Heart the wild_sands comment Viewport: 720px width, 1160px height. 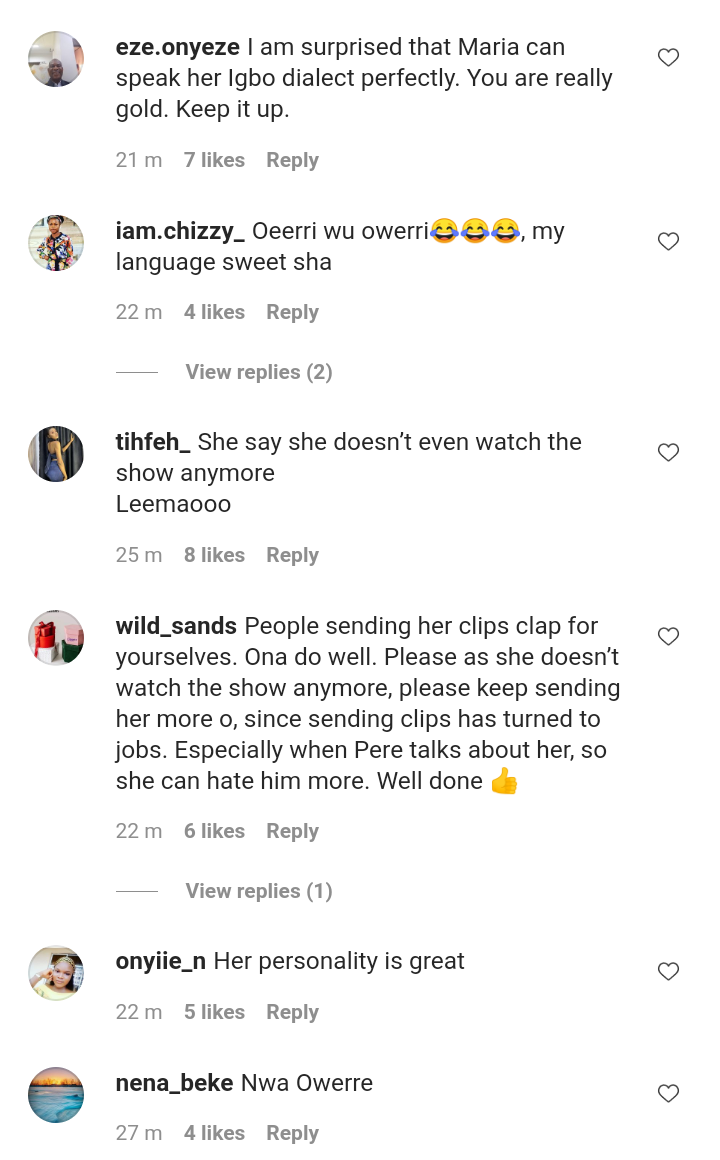668,637
